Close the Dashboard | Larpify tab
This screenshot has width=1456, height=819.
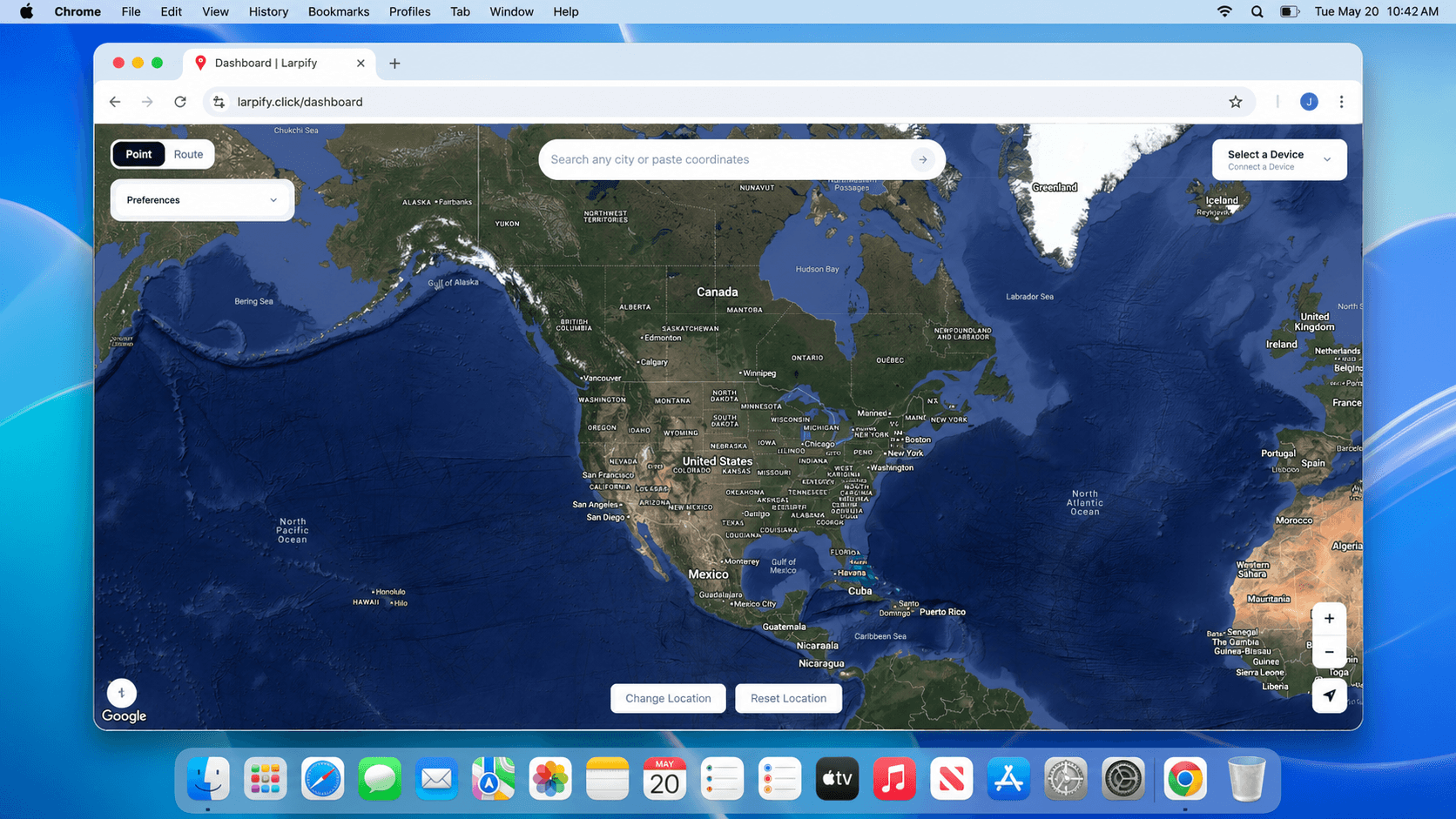point(361,63)
